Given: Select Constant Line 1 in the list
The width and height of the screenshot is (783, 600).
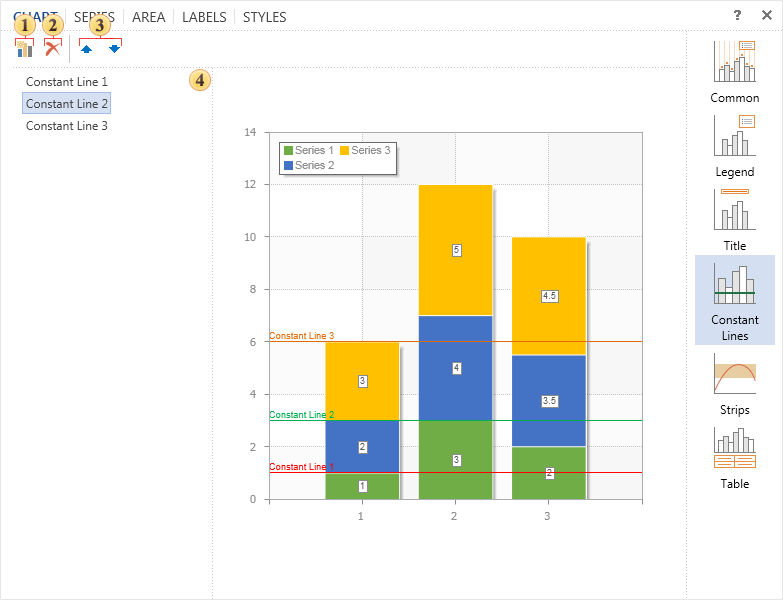Looking at the screenshot, I should (x=67, y=82).
